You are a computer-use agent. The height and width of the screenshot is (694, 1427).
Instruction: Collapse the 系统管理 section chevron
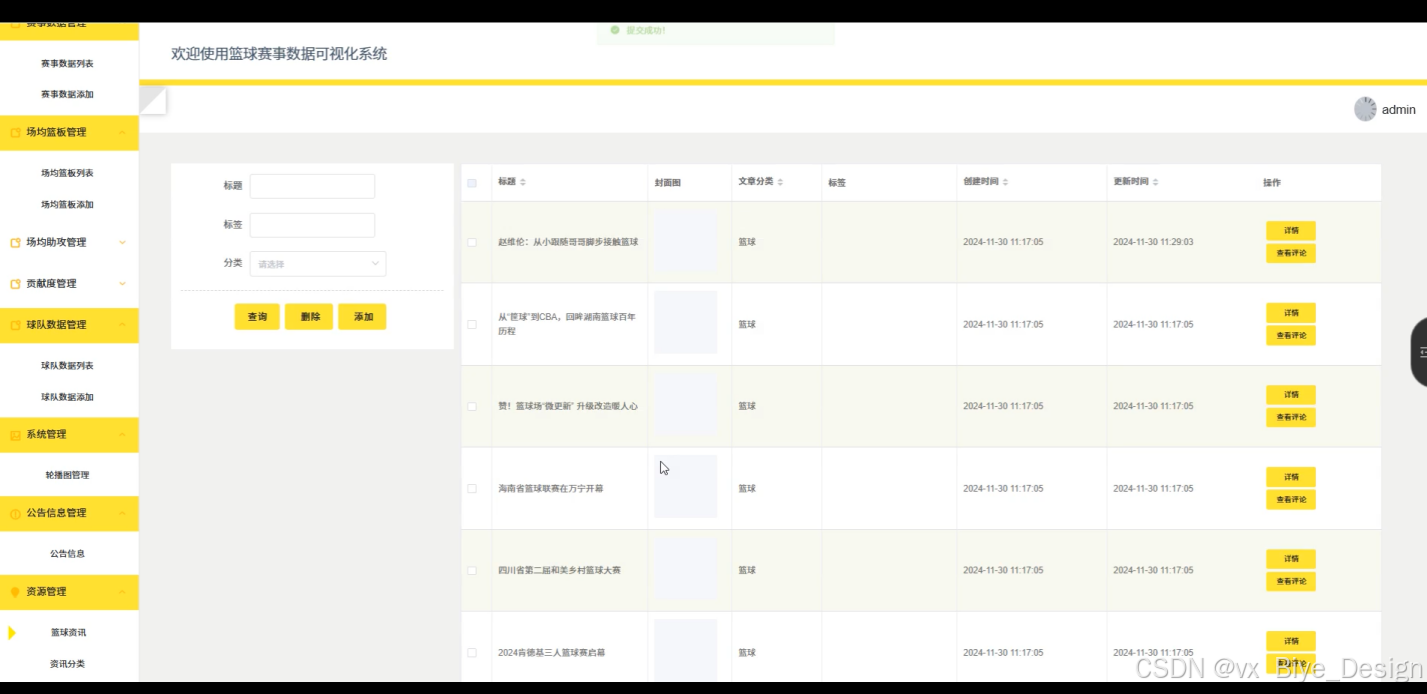[122, 434]
